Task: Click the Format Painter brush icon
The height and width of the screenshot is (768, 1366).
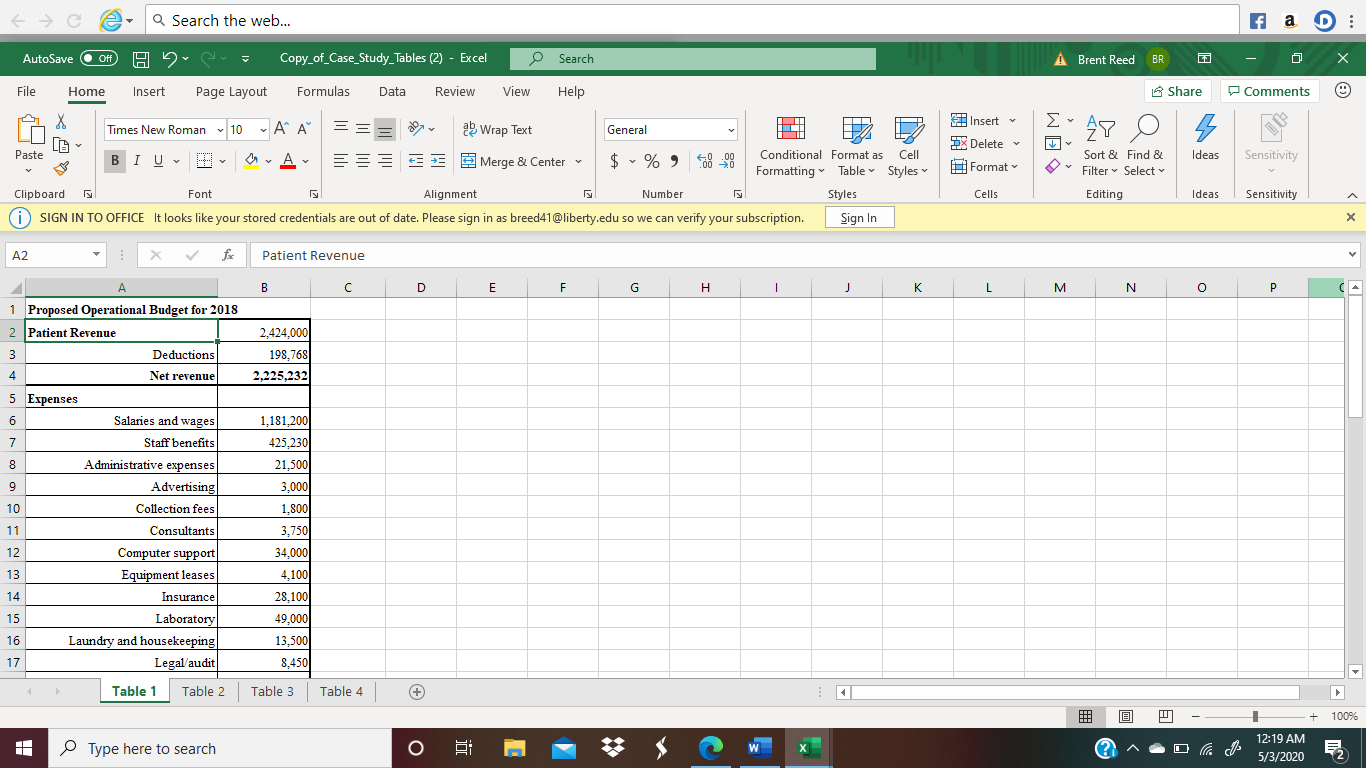Action: click(x=60, y=168)
